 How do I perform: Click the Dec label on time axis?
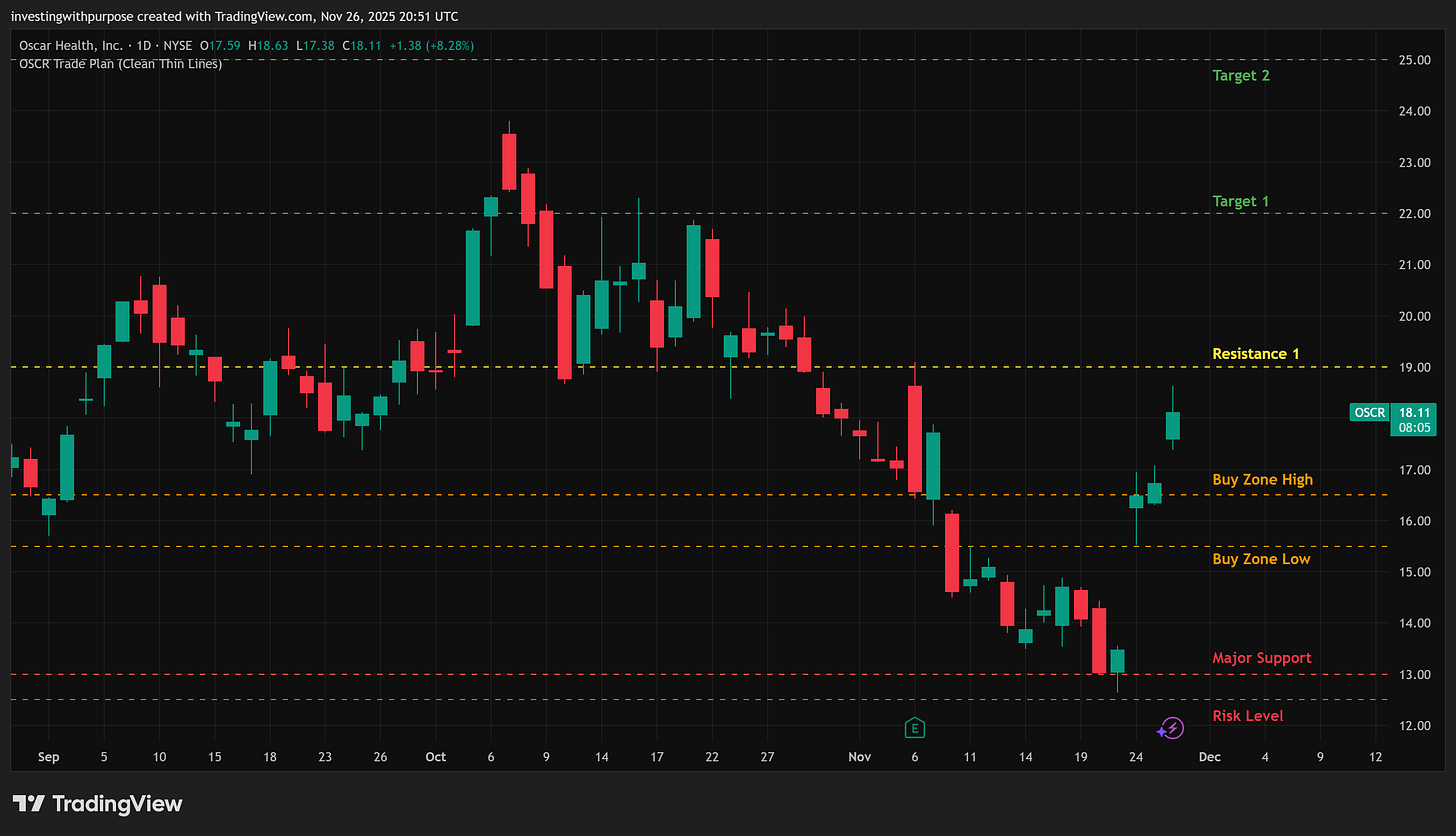click(1209, 757)
